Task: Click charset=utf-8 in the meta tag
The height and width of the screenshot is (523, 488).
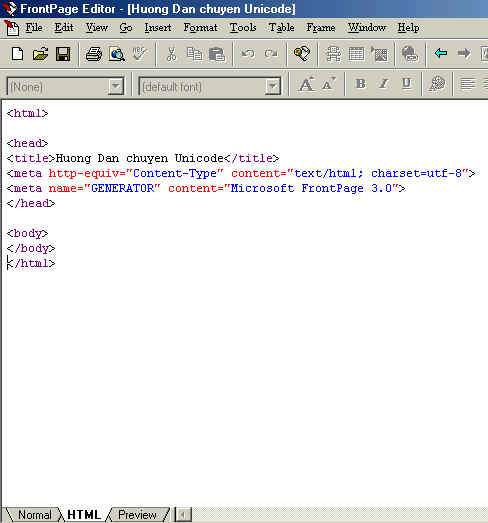Action: pos(416,173)
